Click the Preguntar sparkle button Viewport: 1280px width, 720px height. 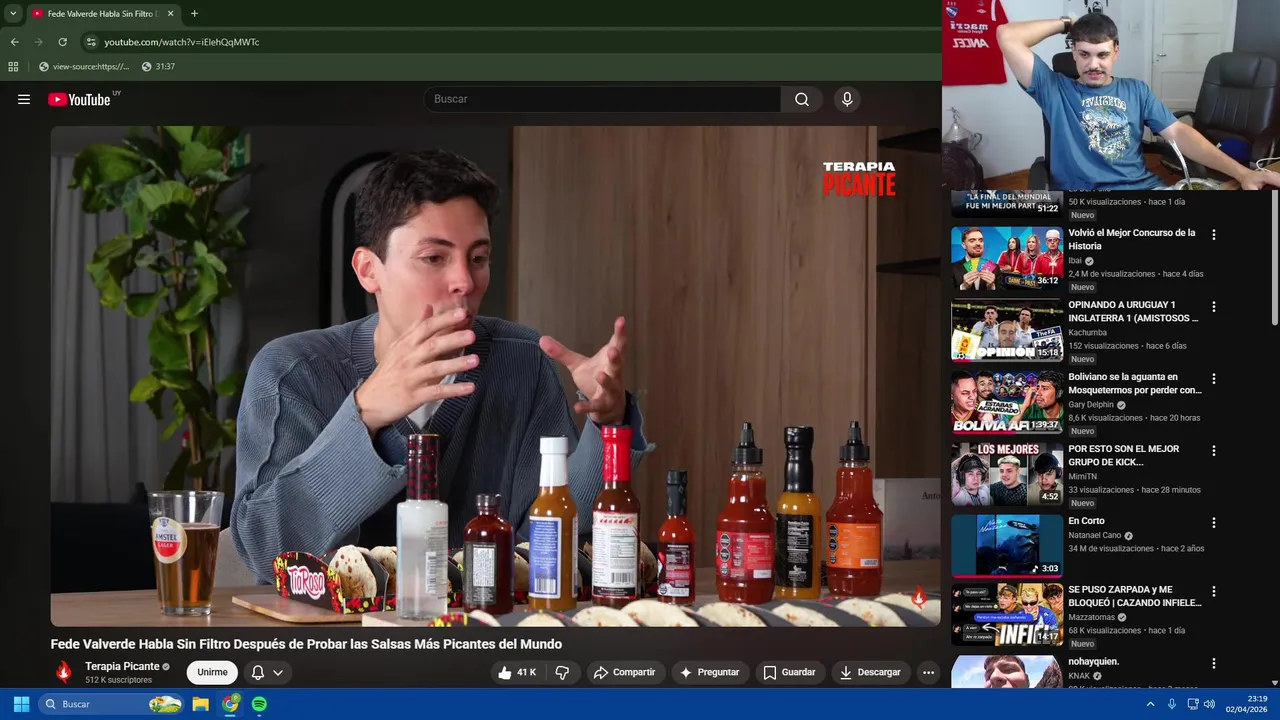709,672
